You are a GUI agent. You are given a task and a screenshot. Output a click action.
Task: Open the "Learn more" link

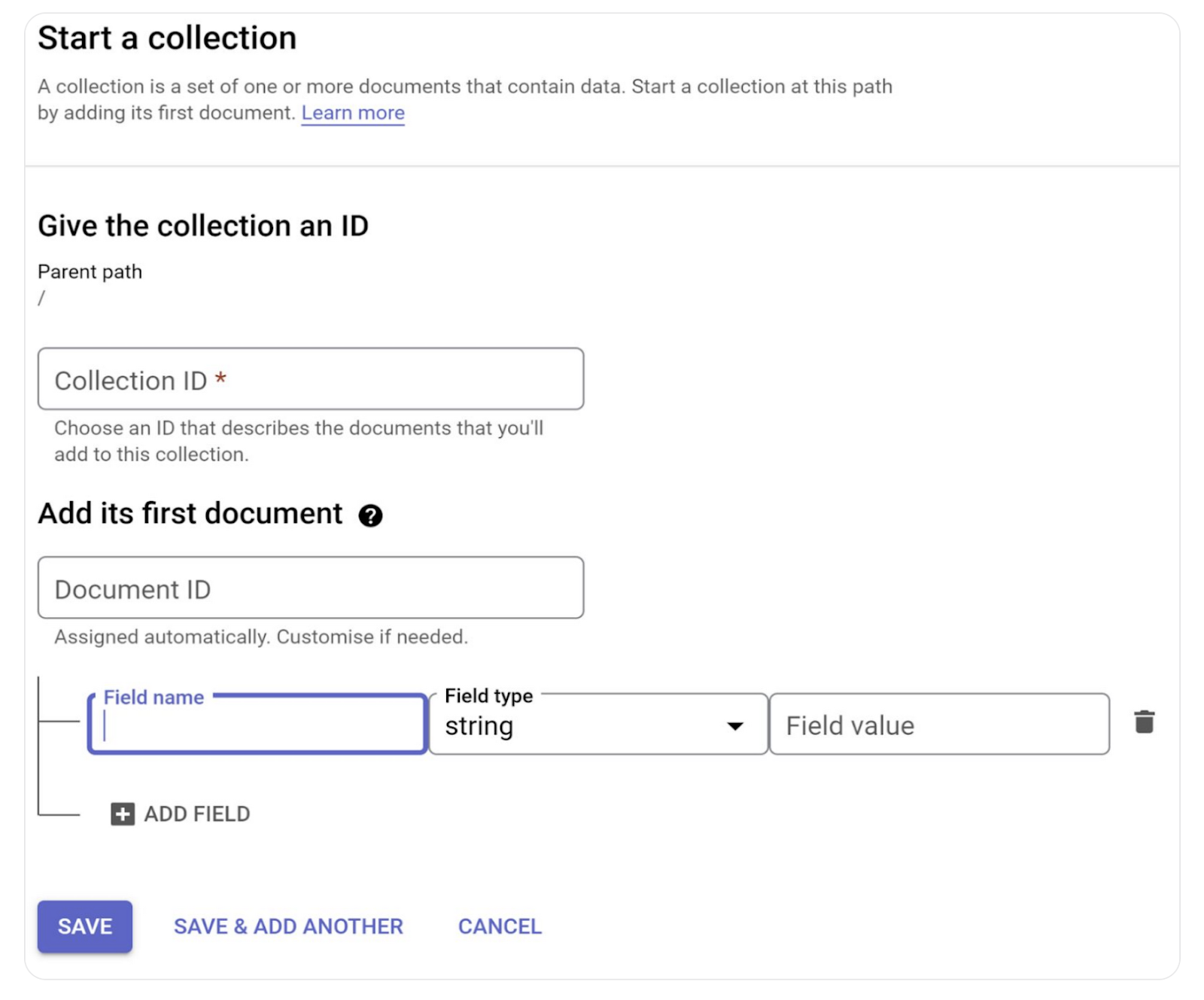(353, 113)
